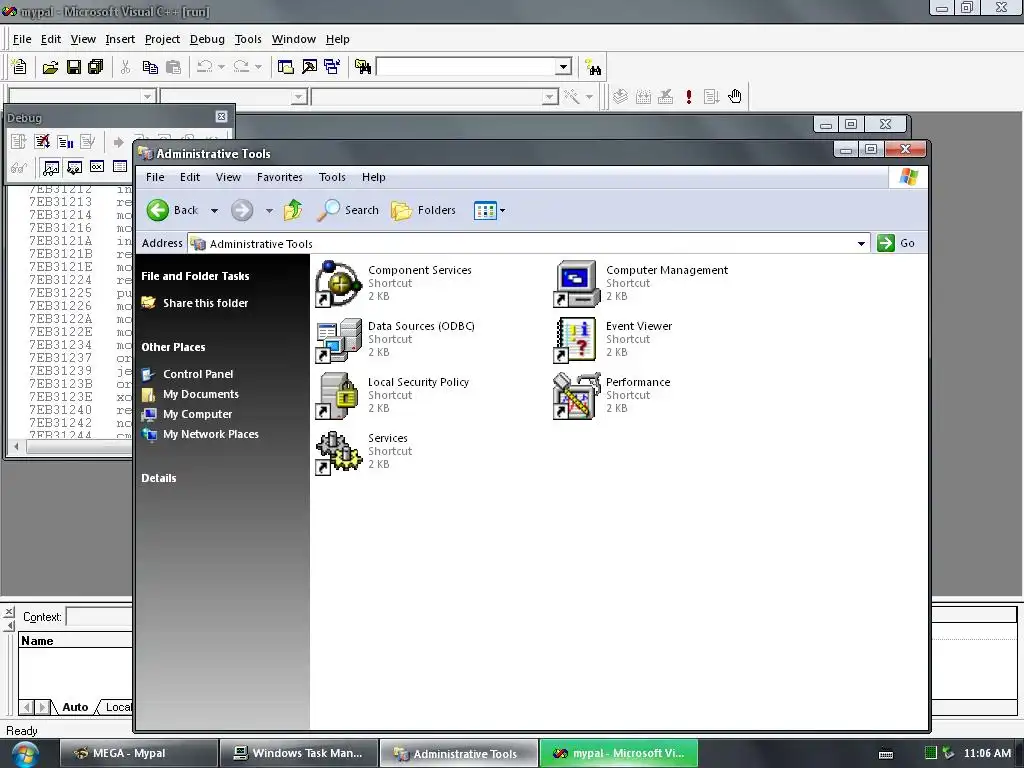The image size is (1024, 768).
Task: Click the Undo arrow in Visual C++ toolbar
Action: (204, 67)
